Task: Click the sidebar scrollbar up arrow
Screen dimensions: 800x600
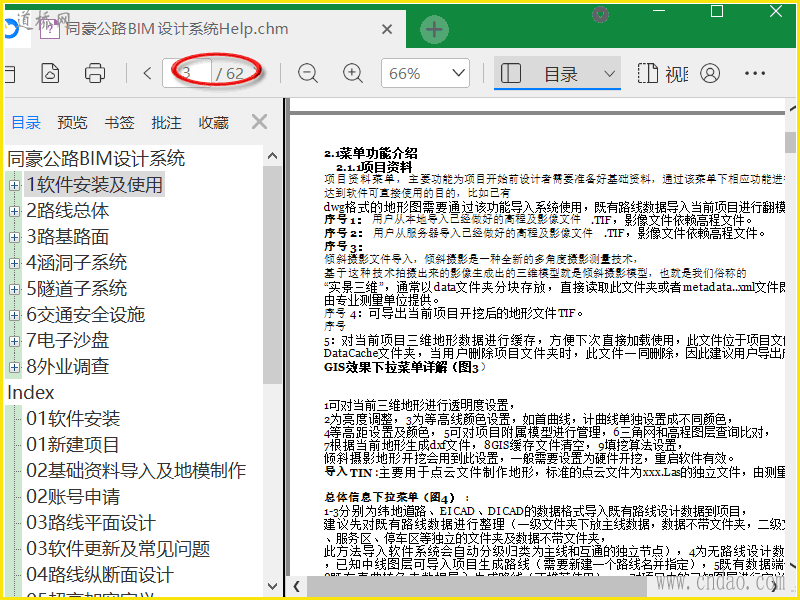Action: click(272, 156)
